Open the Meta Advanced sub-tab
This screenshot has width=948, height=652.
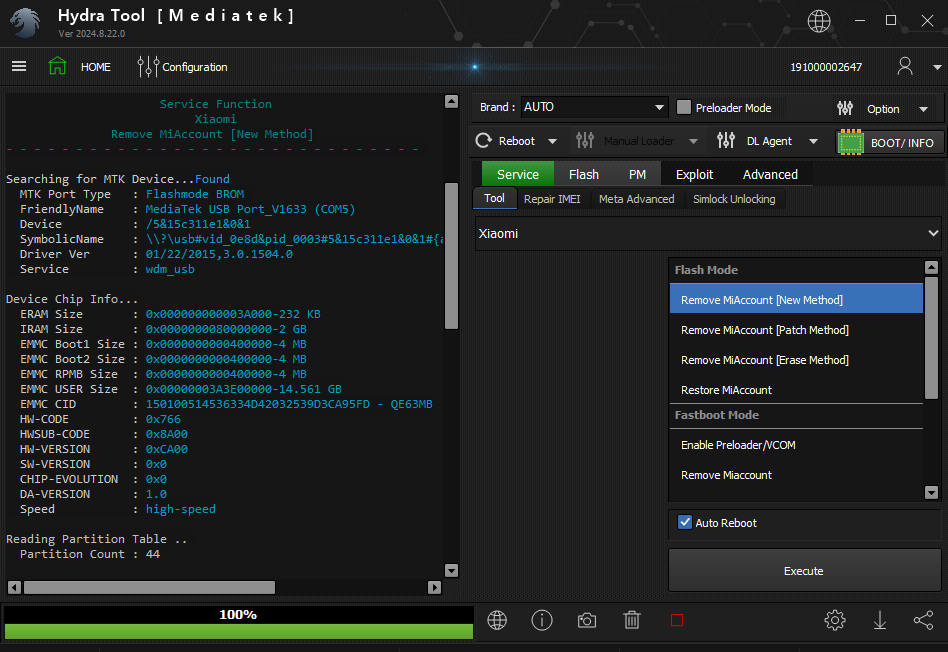[636, 199]
